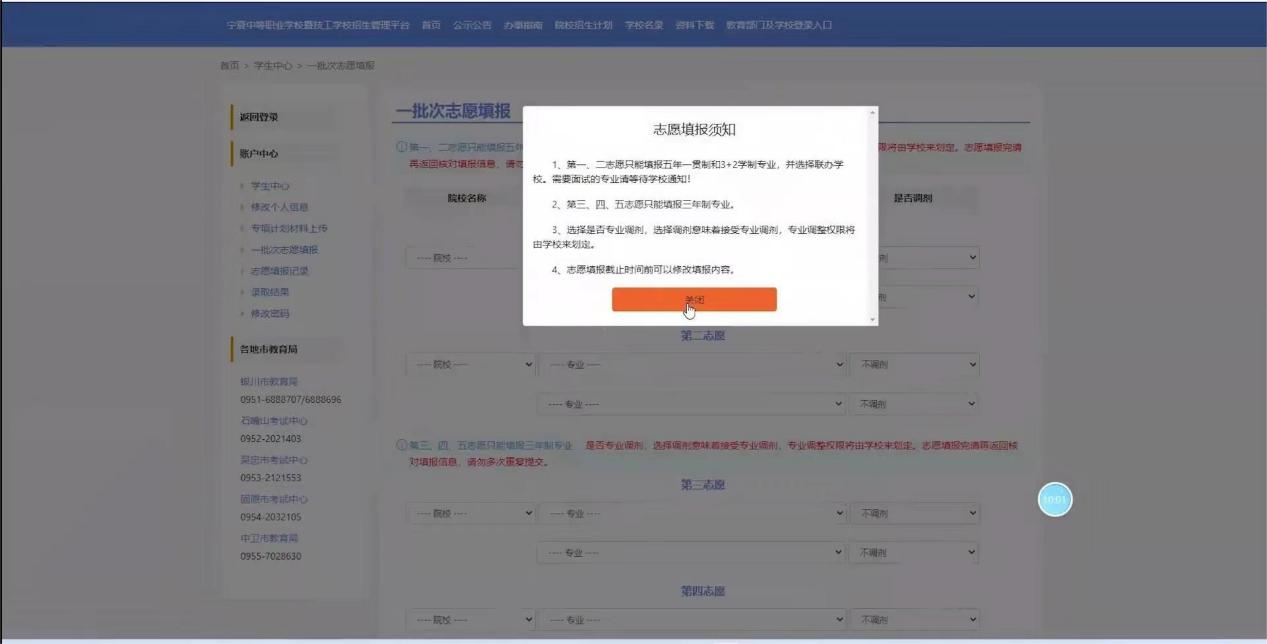Open 院校招生计划 navigation item
The width and height of the screenshot is (1267, 644).
coord(584,25)
